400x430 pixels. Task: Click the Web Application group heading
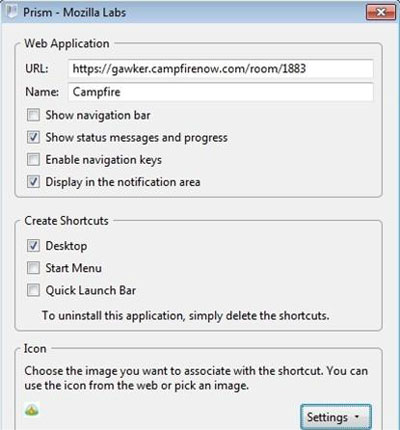(67, 44)
